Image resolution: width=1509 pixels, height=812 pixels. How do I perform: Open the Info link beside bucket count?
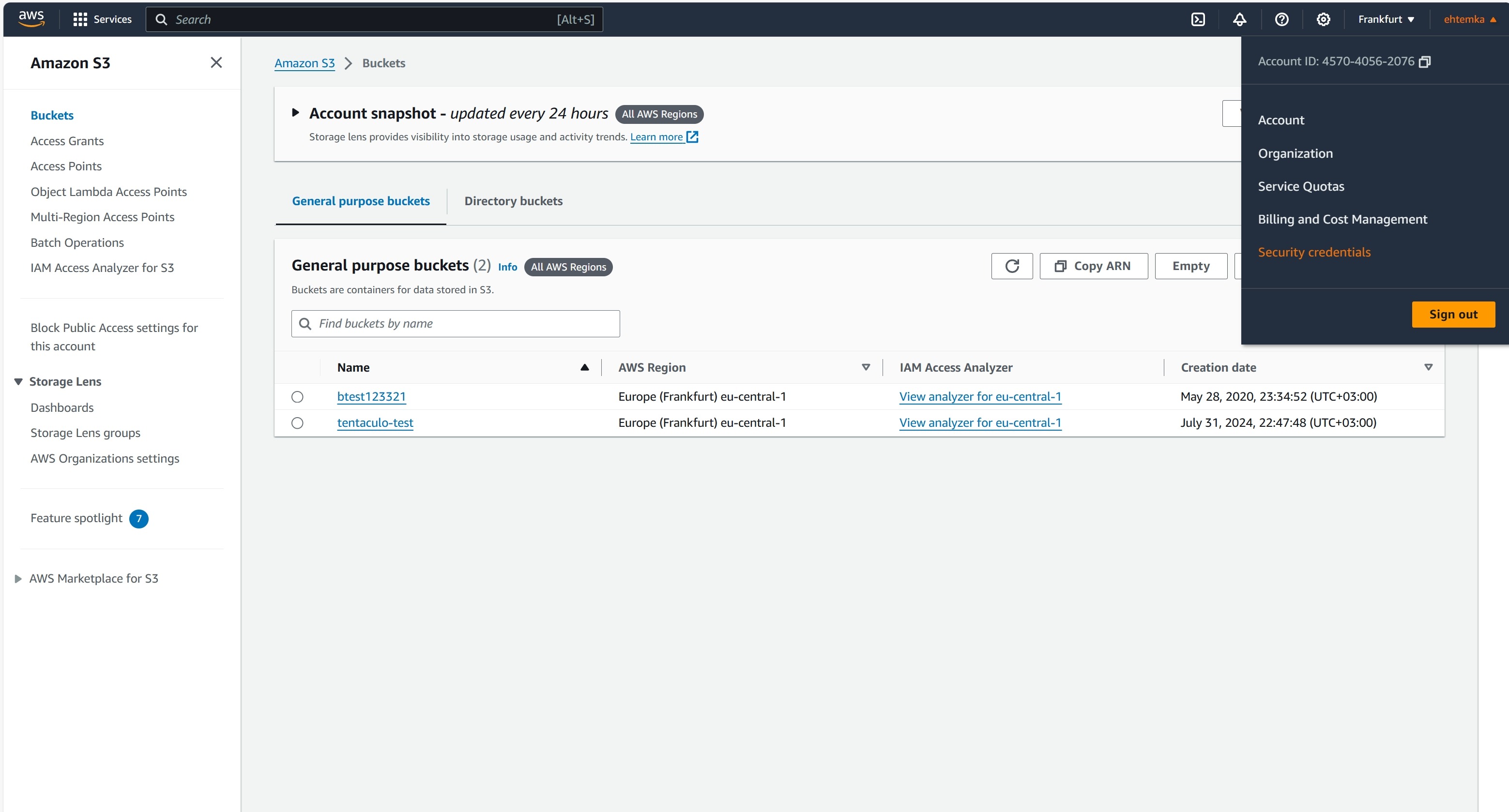(507, 267)
